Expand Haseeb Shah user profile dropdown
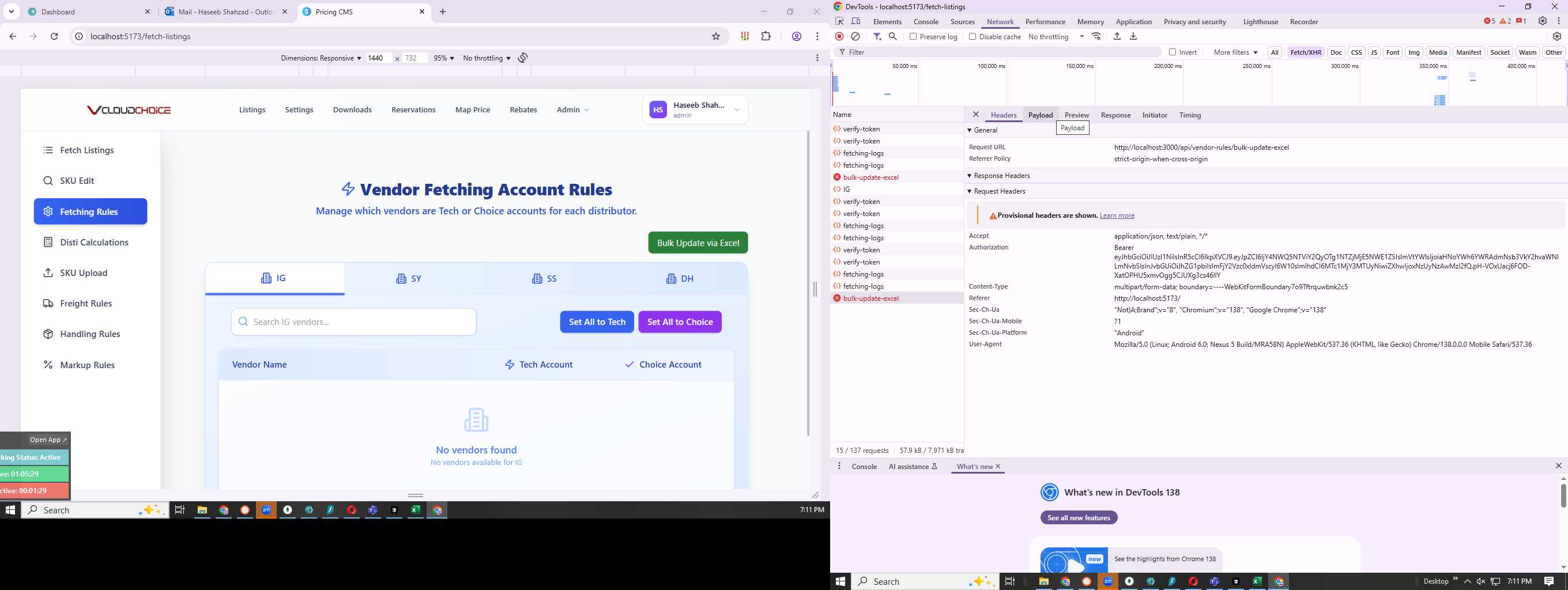1568x590 pixels. pos(695,110)
